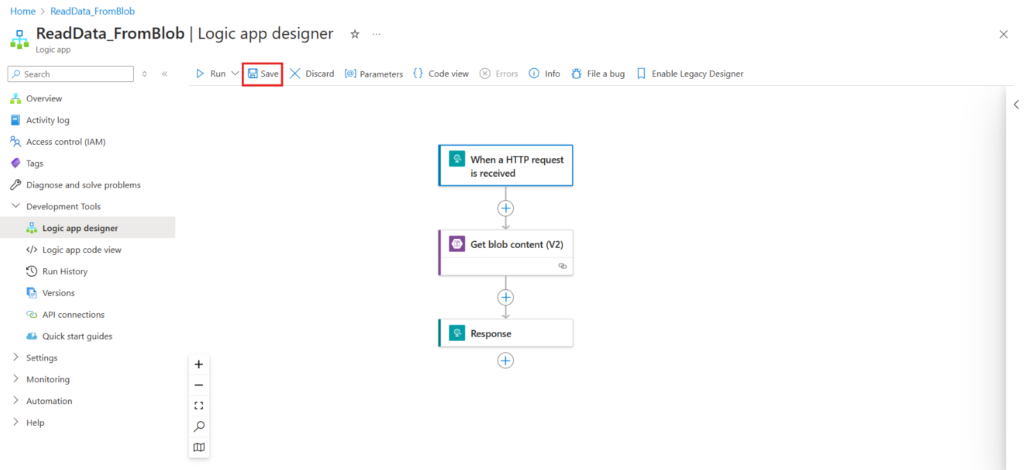Select the Response action card
Screen dimensions: 1024x470
tap(505, 333)
